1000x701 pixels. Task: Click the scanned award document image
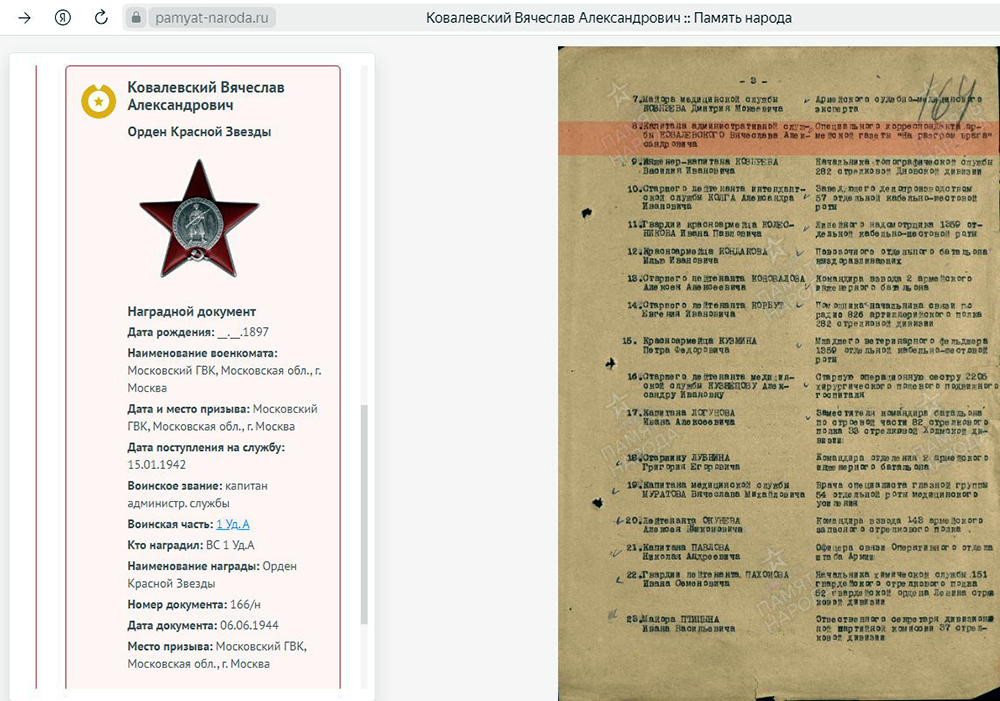(x=779, y=373)
